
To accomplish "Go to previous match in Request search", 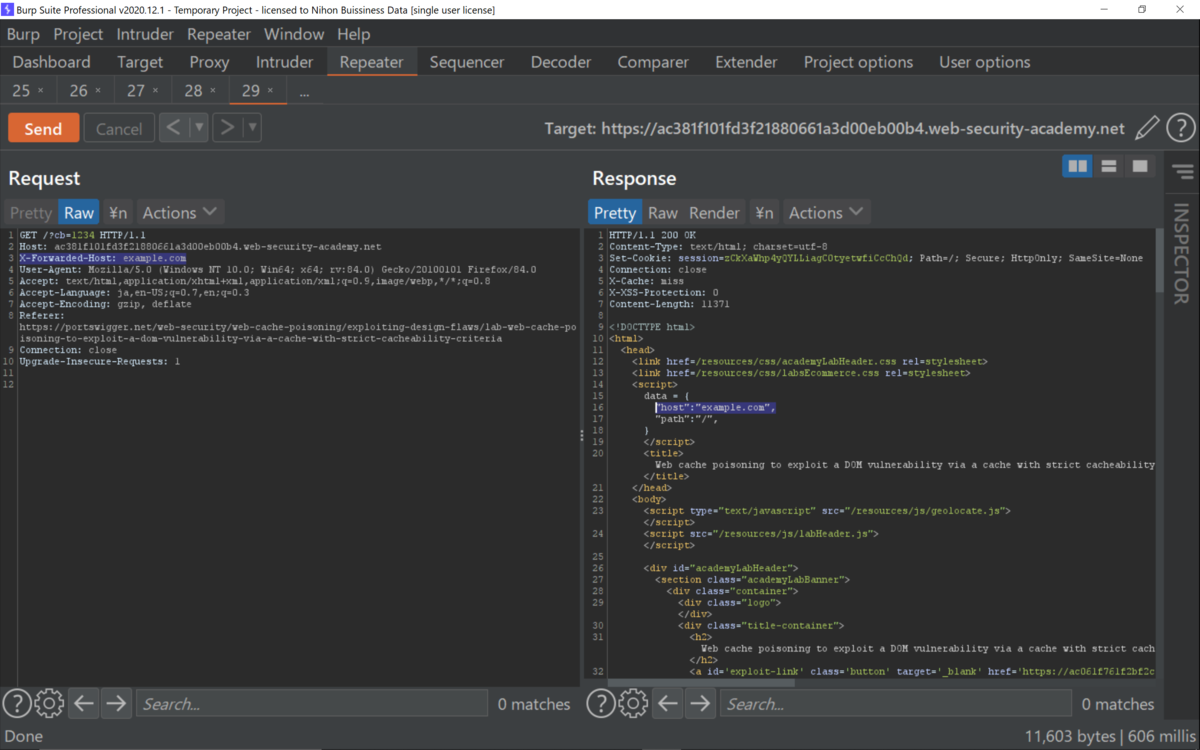I will tap(84, 704).
